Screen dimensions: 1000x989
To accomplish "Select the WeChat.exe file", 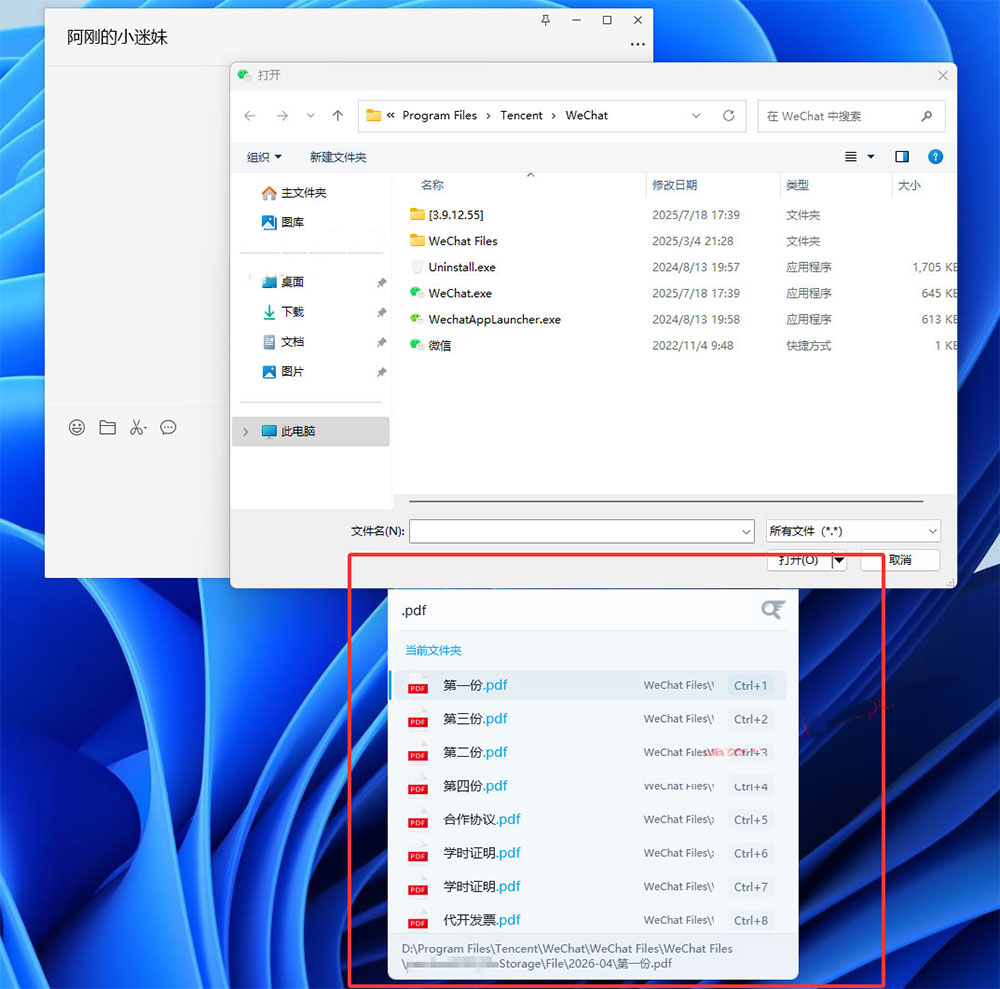I will (460, 293).
